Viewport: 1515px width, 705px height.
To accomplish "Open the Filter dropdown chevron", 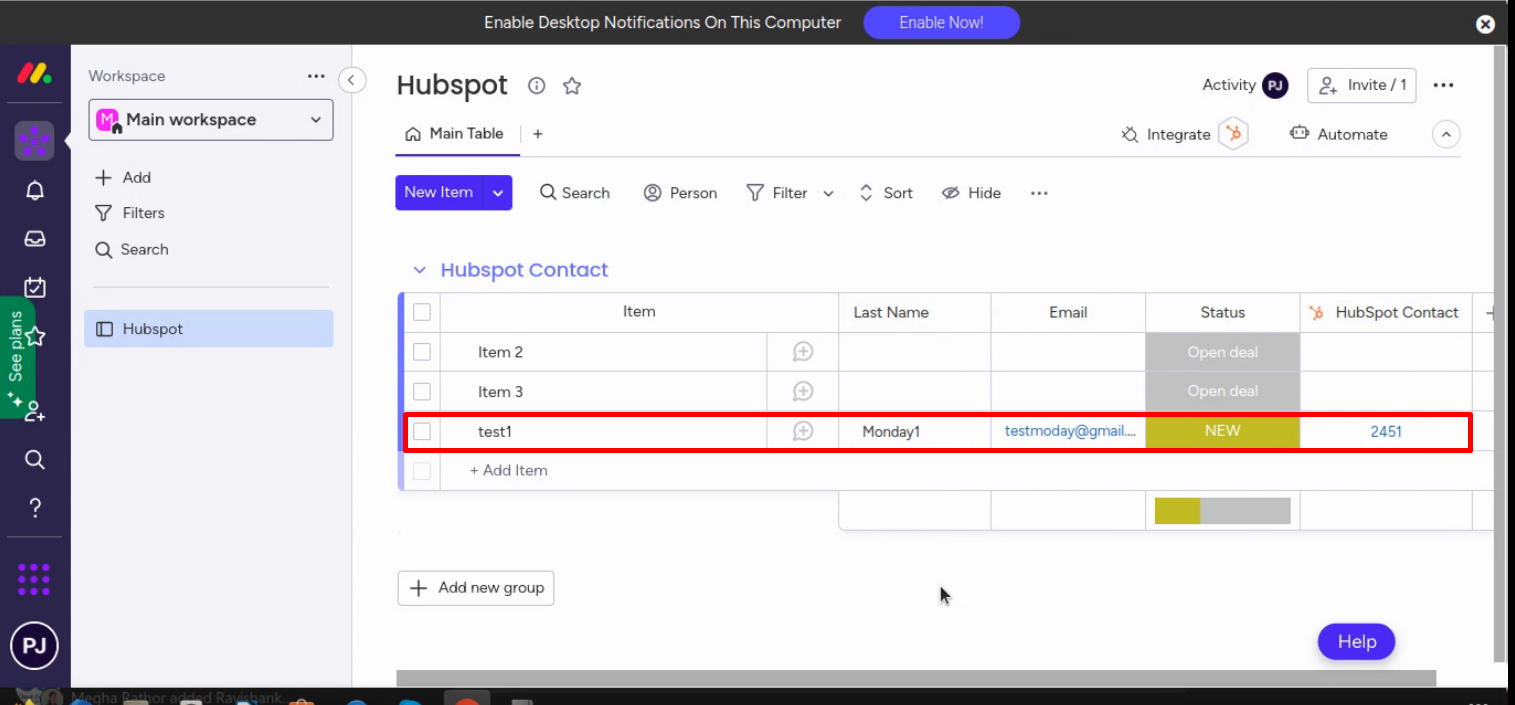I will point(828,194).
